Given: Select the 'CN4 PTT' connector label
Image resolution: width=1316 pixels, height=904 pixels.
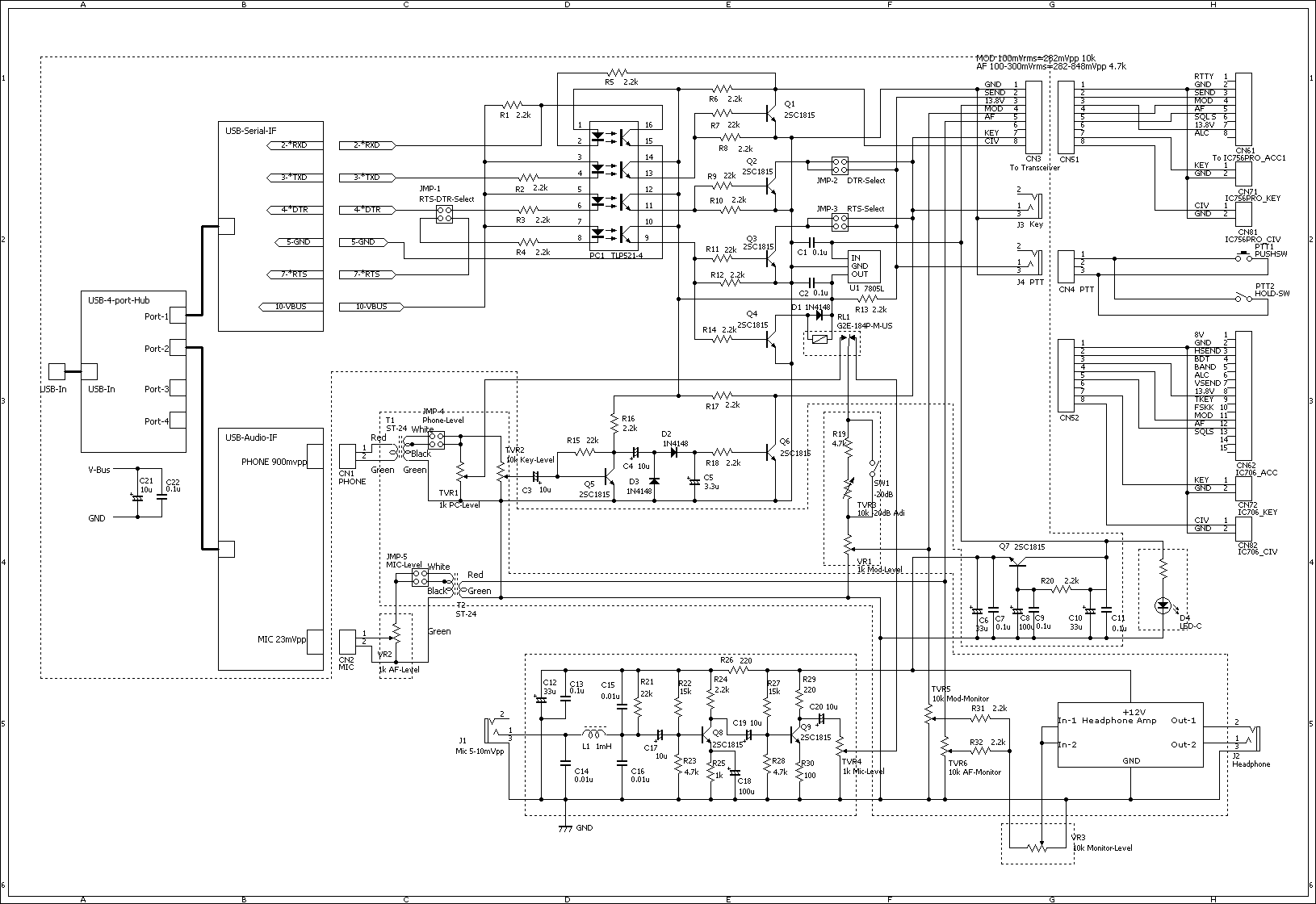Looking at the screenshot, I should (1077, 289).
